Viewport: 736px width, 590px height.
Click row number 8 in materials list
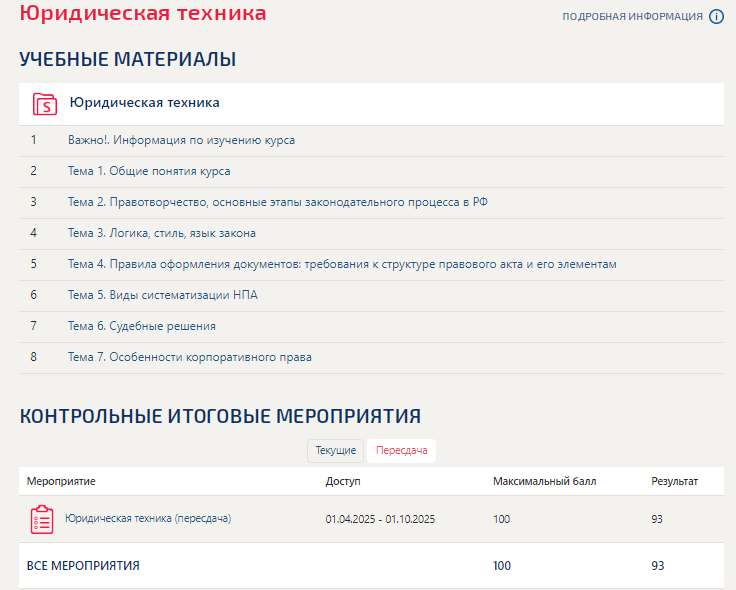tap(33, 357)
